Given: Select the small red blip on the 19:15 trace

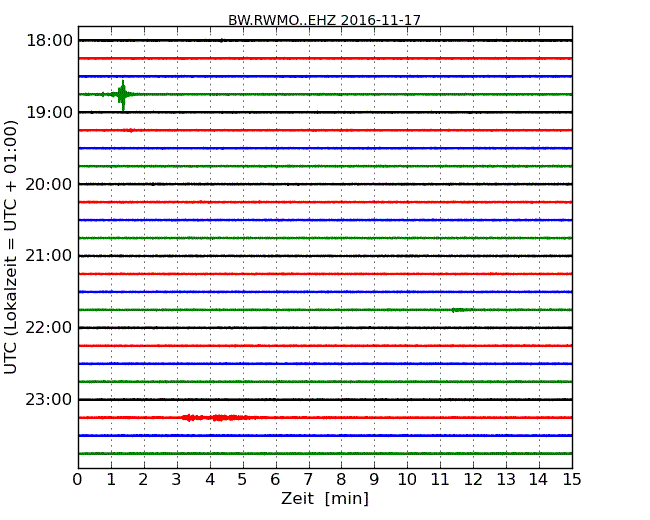Looking at the screenshot, I should pos(130,130).
